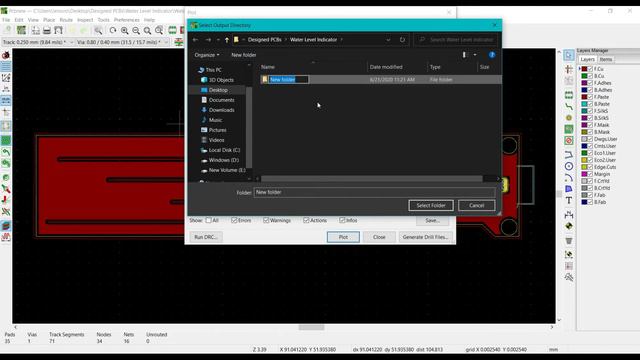Open the Organize dropdown in file dialog
640x360 pixels.
tap(207, 55)
